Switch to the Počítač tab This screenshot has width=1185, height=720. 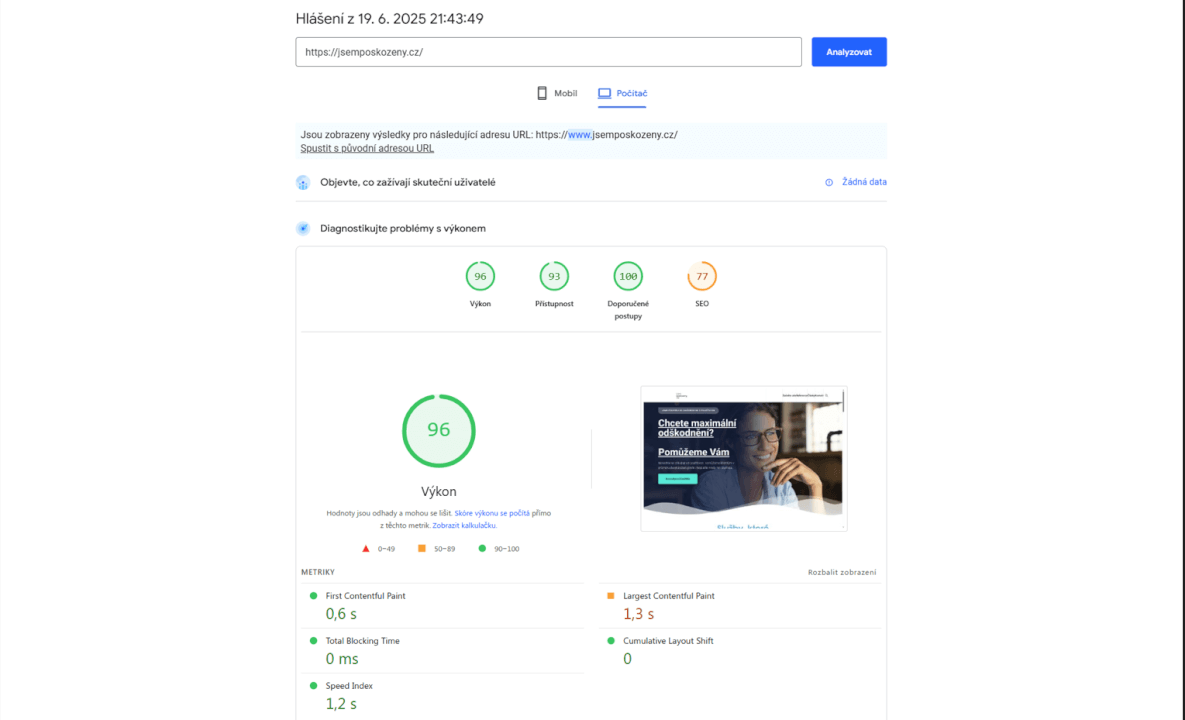click(x=623, y=93)
